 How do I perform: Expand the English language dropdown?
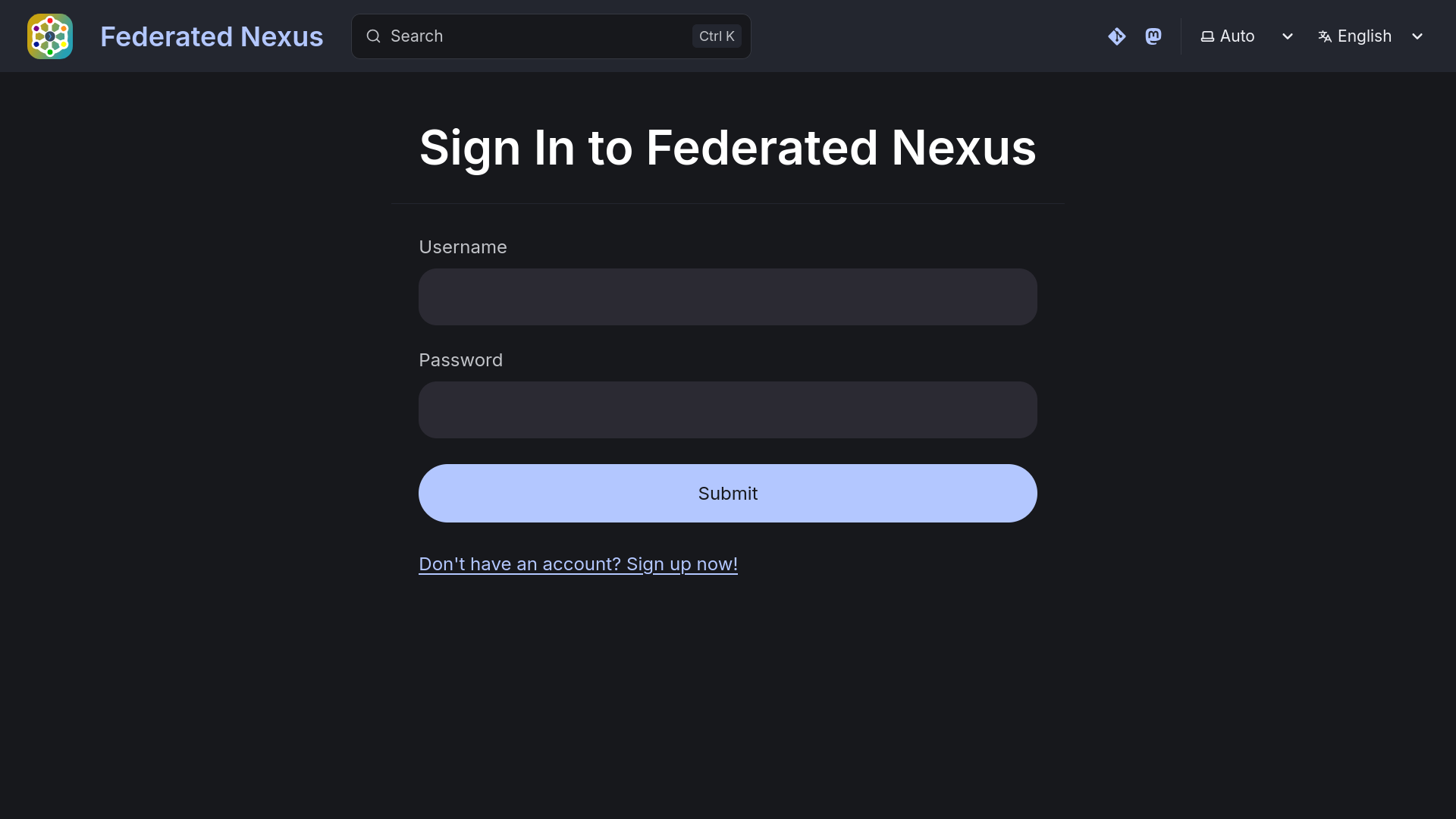(x=1363, y=36)
